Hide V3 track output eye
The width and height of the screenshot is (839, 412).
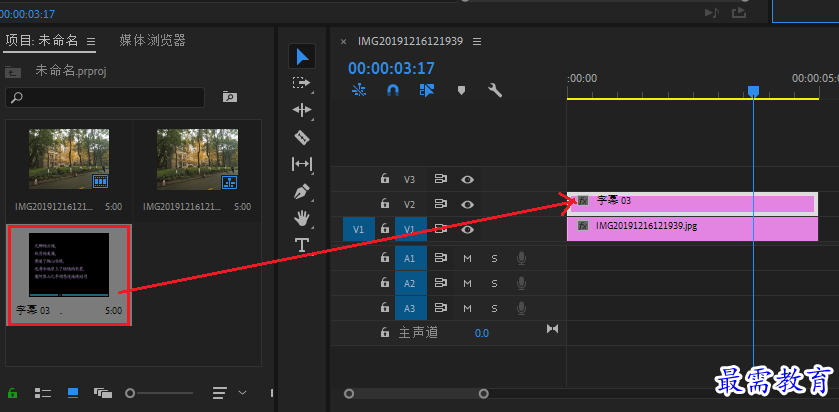[x=468, y=179]
